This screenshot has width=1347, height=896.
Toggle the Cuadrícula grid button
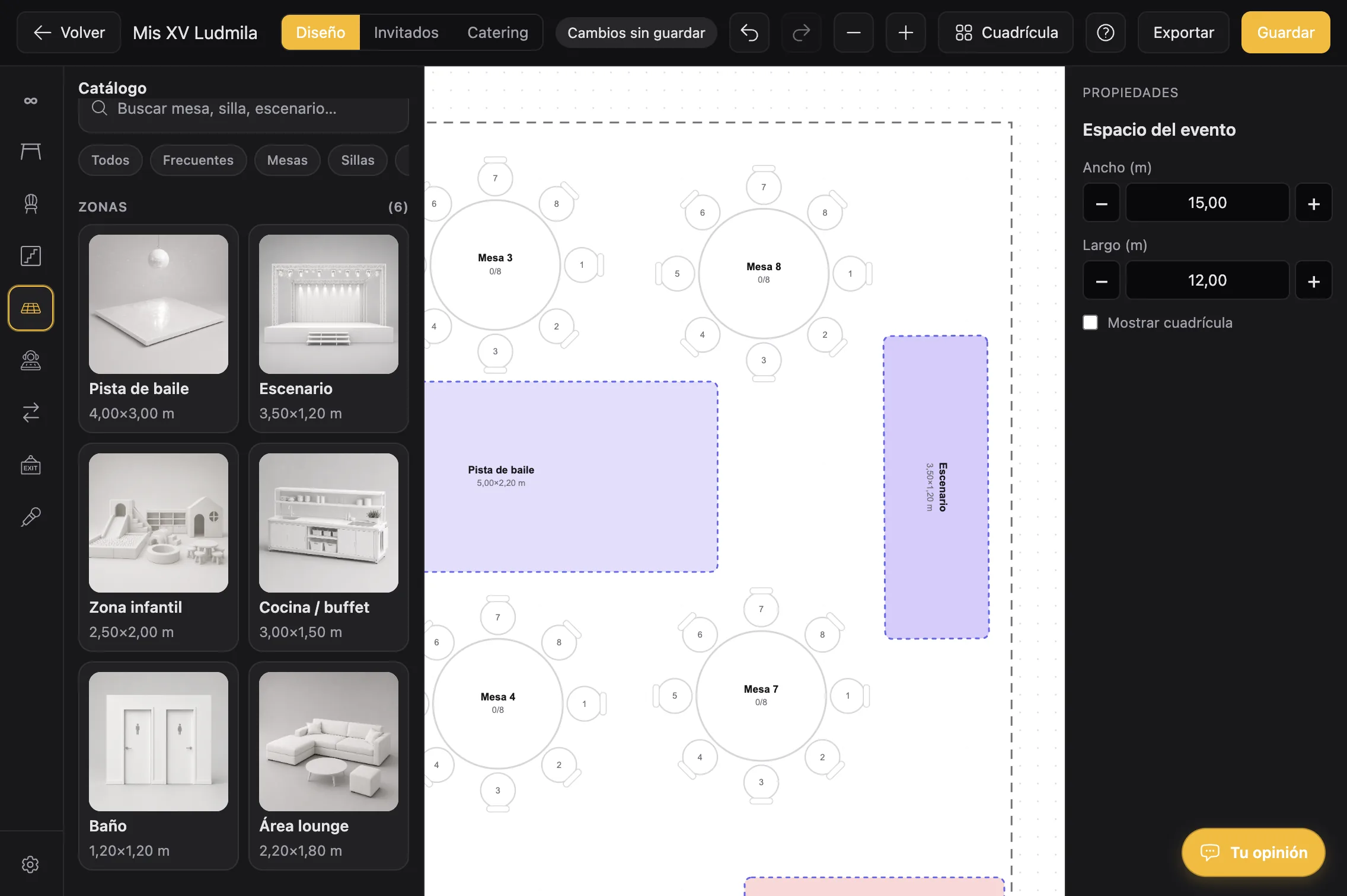tap(1006, 33)
